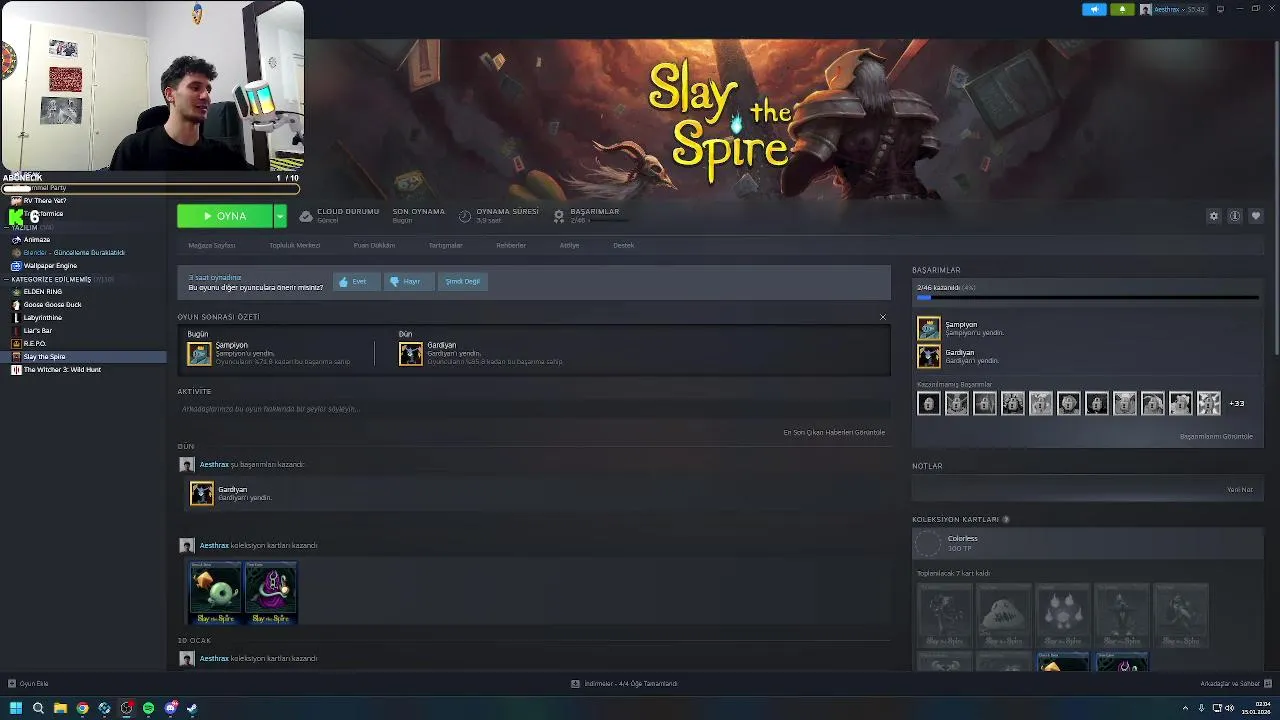This screenshot has height=720, width=1280.
Task: Click Gardiyan icon in Başarımlar panel
Action: point(929,356)
